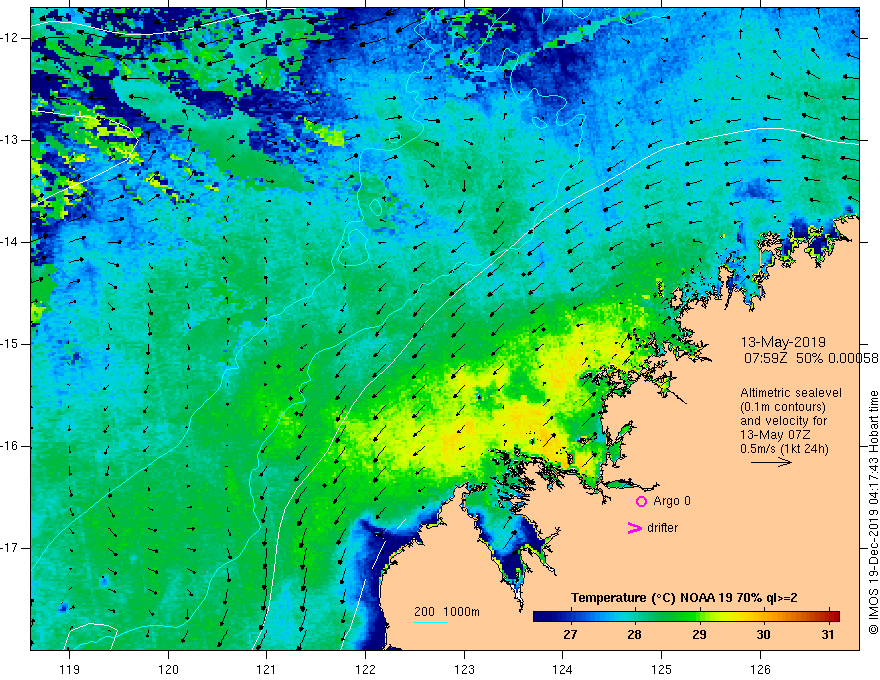Click the -13 latitude axis label
This screenshot has height=680, width=880.
tap(11, 140)
